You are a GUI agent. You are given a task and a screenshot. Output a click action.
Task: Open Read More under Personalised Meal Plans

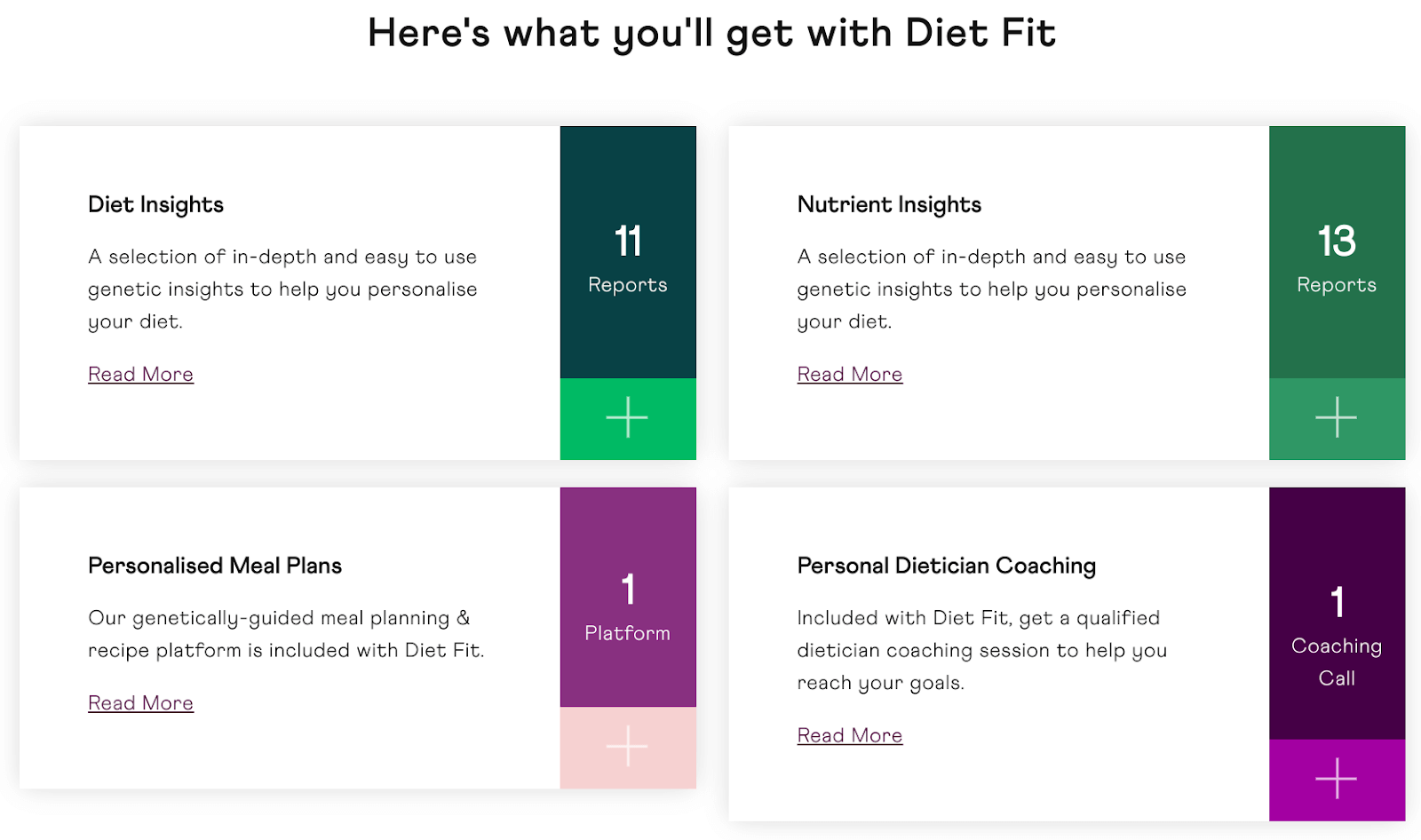140,703
